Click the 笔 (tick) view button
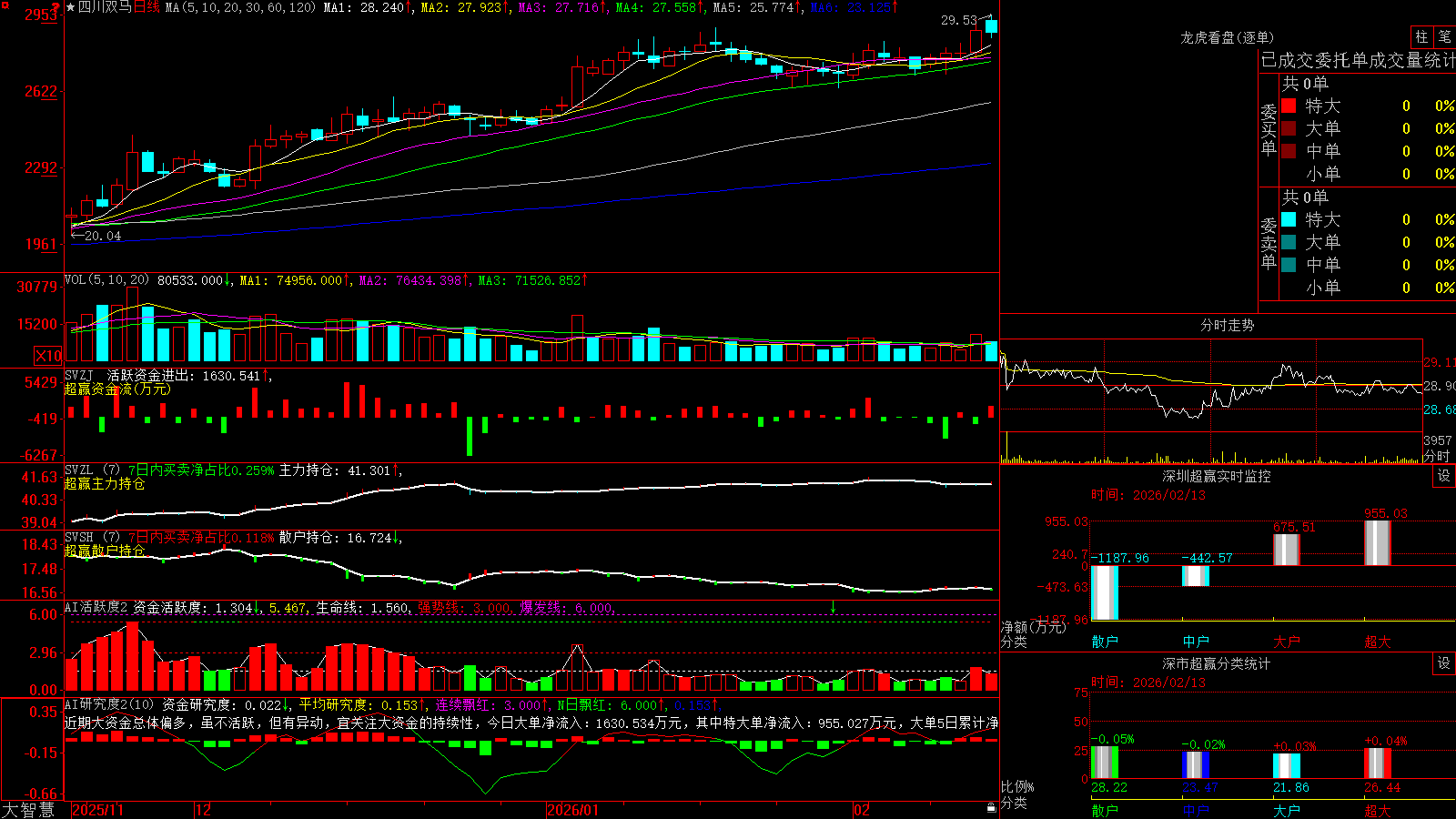 pos(1444,37)
